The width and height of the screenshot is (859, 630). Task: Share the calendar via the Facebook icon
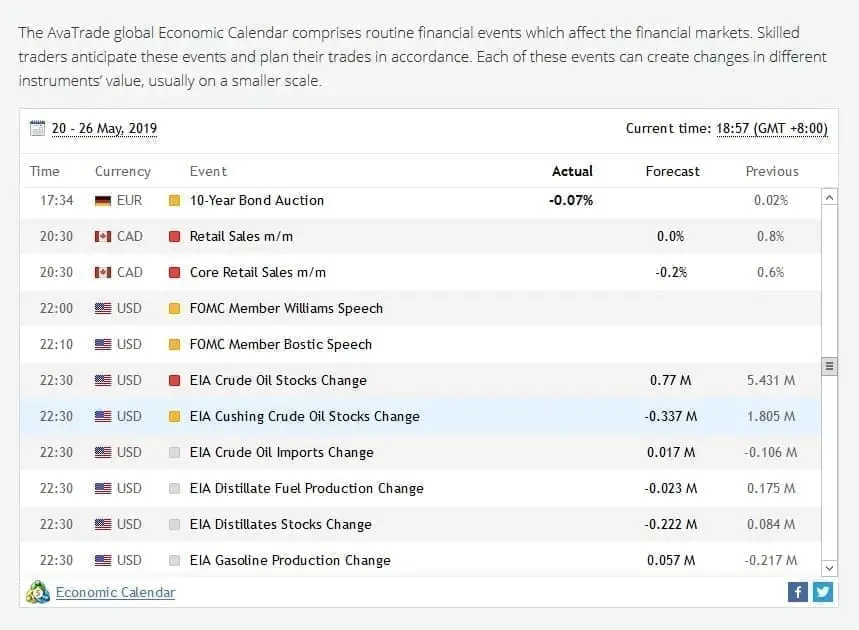pyautogui.click(x=797, y=592)
